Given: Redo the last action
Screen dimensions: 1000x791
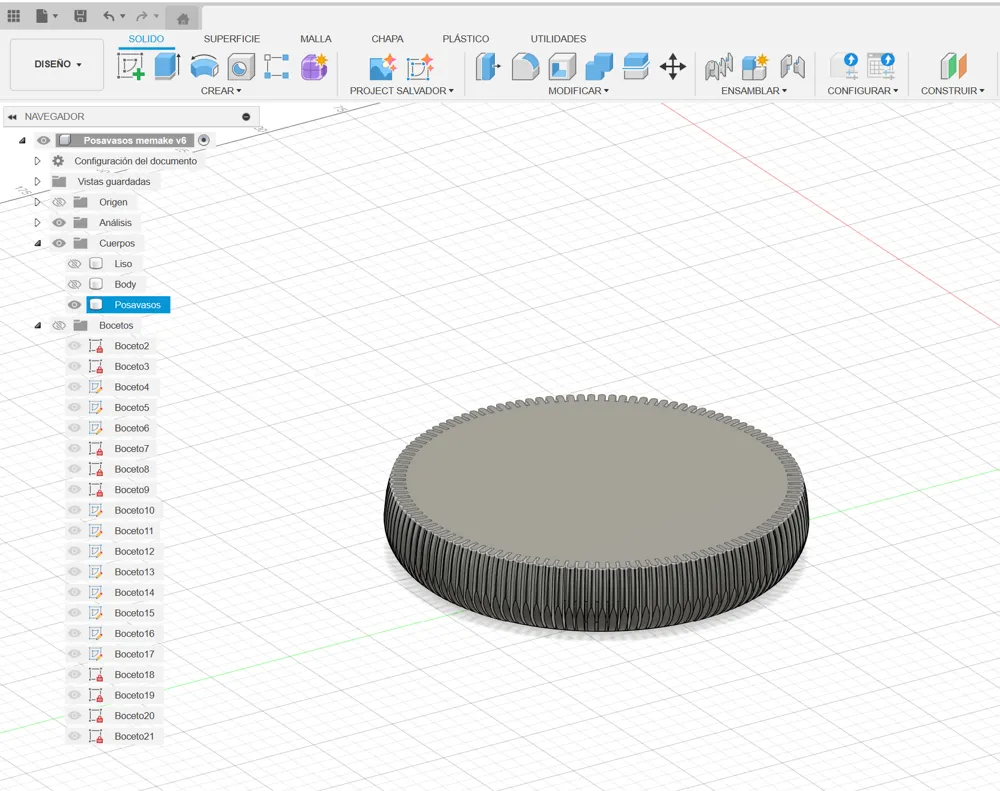Looking at the screenshot, I should pyautogui.click(x=142, y=16).
